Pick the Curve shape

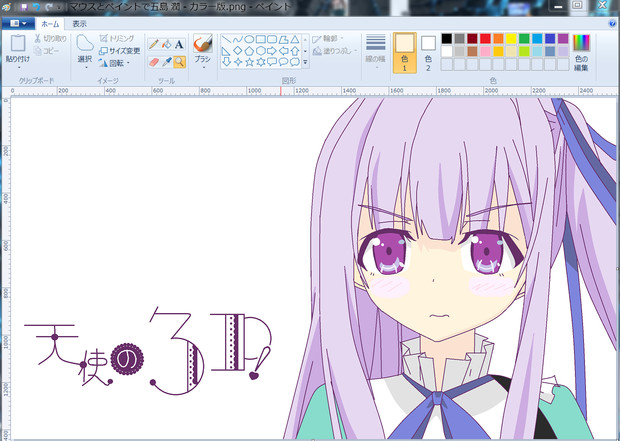(x=238, y=39)
